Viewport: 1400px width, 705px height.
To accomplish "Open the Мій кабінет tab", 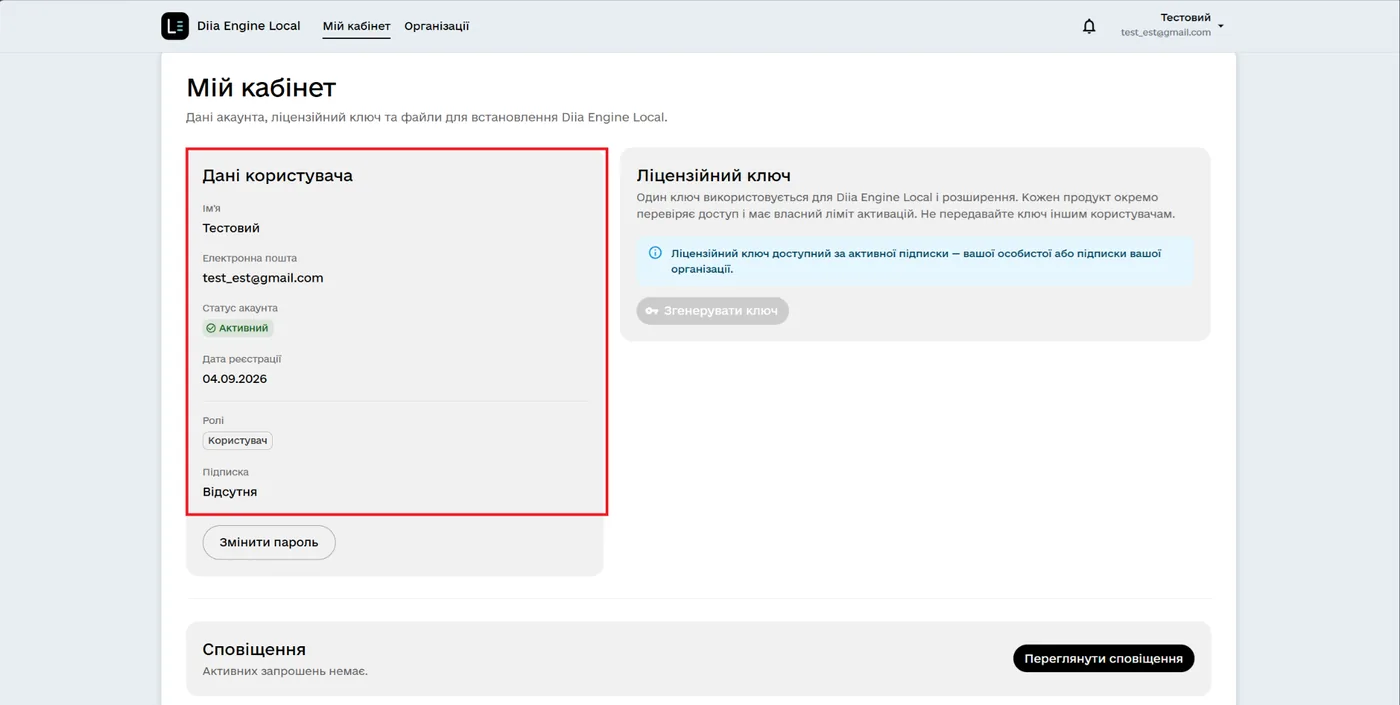I will point(356,26).
